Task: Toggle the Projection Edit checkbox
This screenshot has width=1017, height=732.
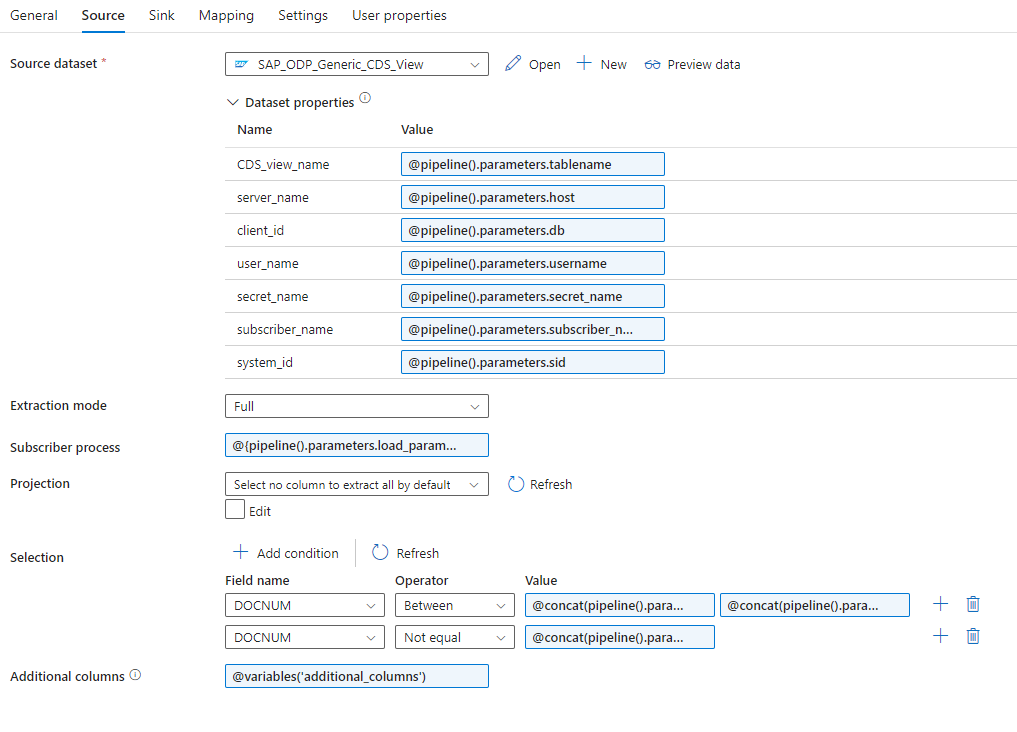Action: (x=235, y=510)
